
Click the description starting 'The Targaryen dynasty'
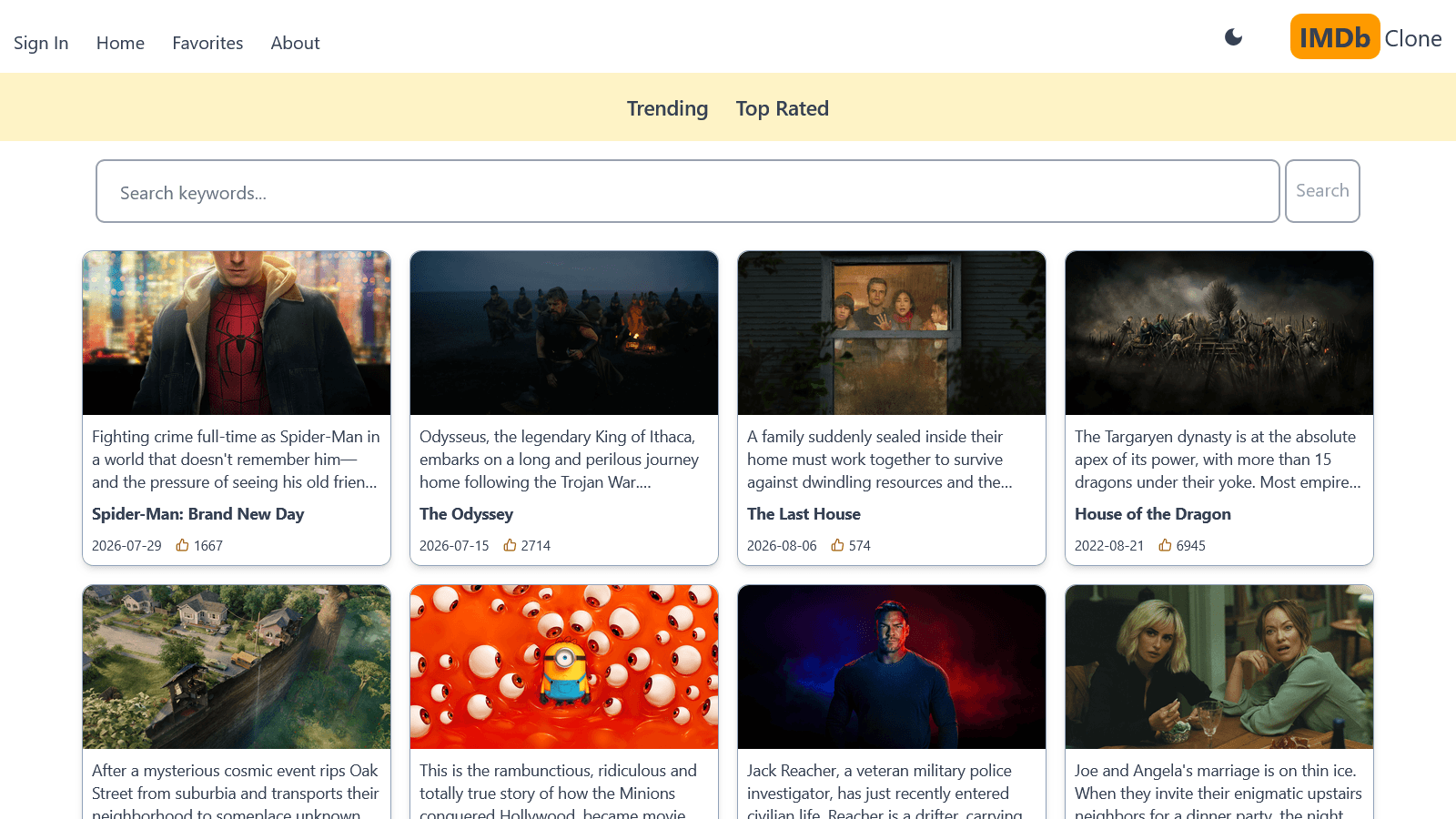(x=1218, y=460)
